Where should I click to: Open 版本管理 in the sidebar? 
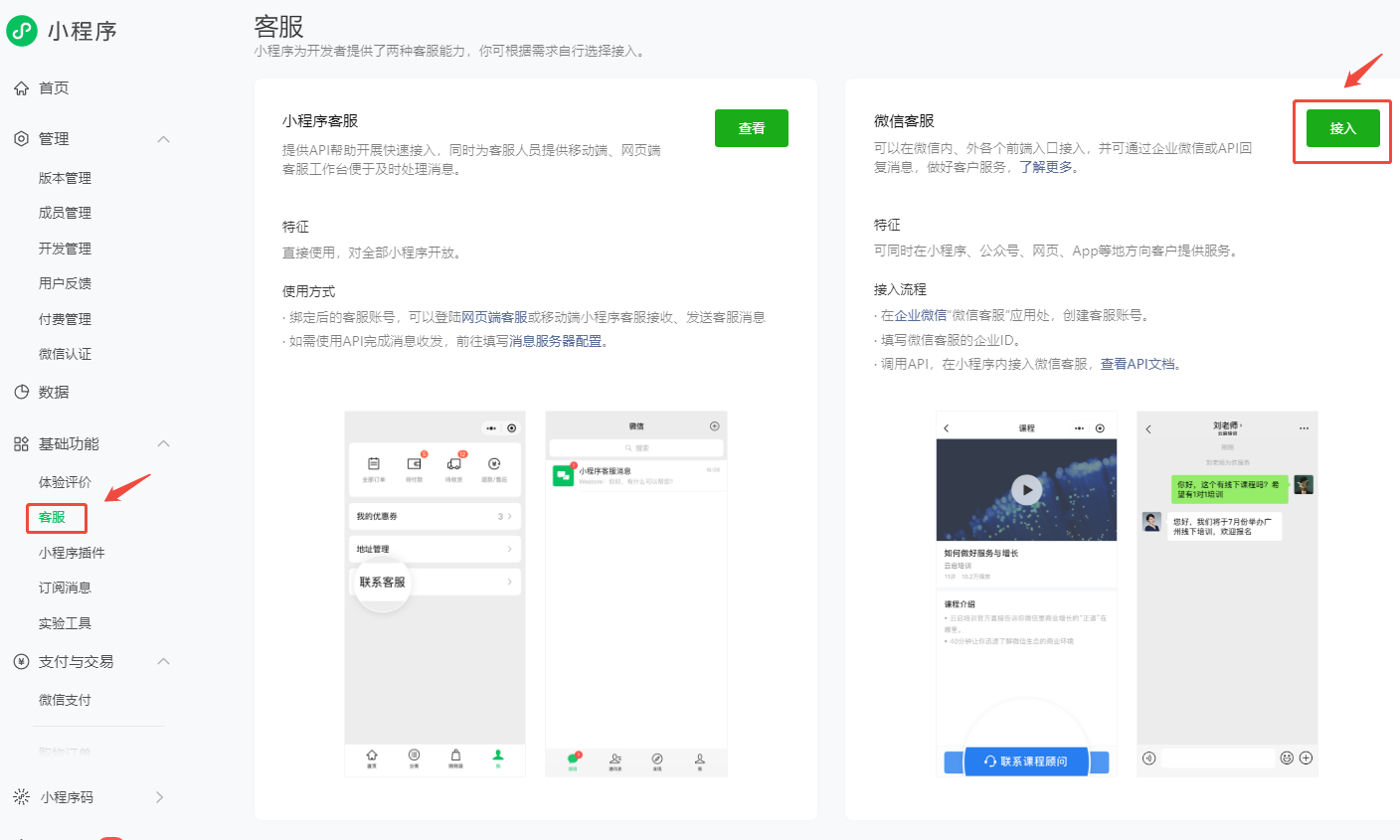tap(65, 178)
